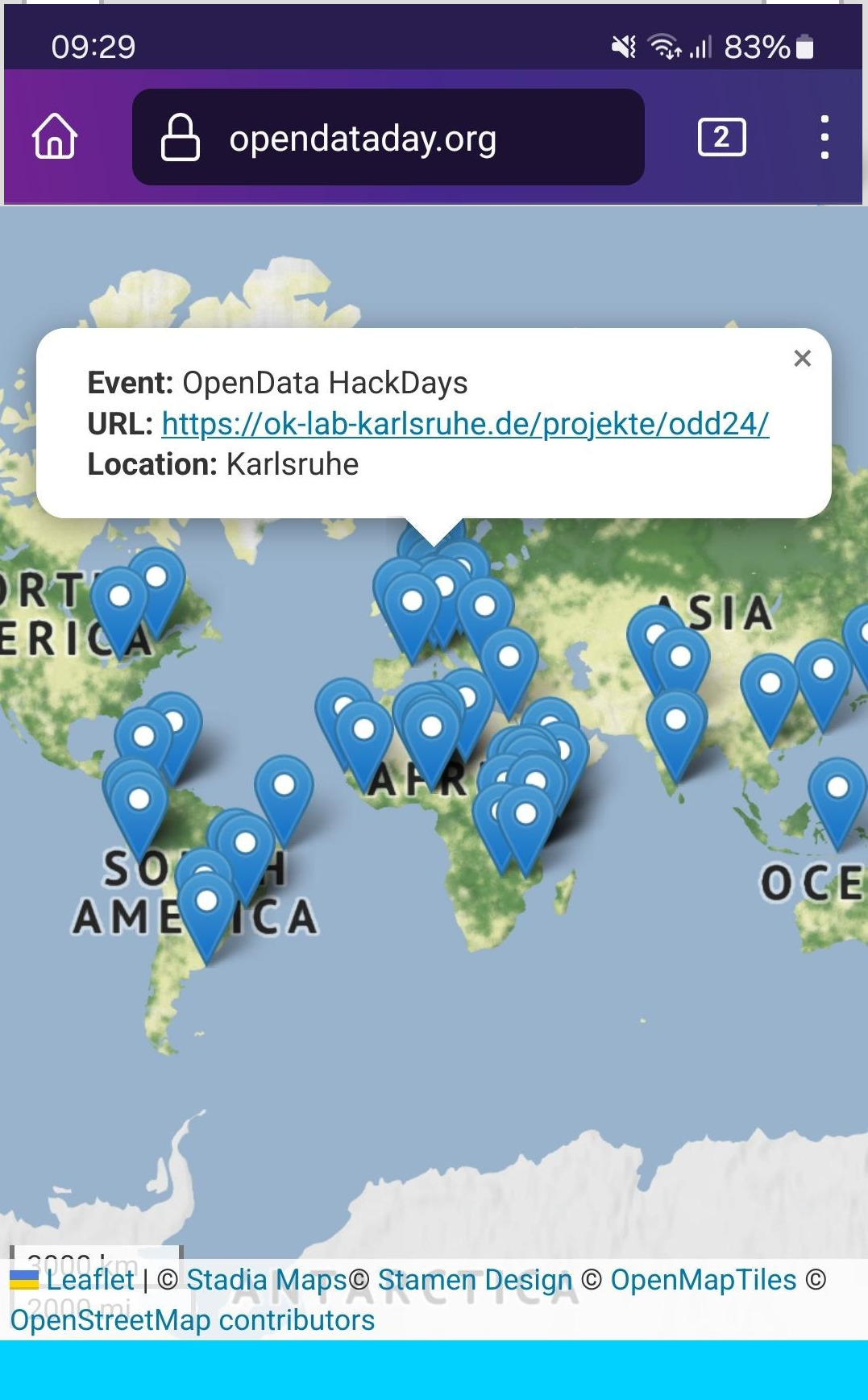This screenshot has width=868, height=1400.
Task: Tap the muted sound icon in status bar
Action: coord(623,48)
